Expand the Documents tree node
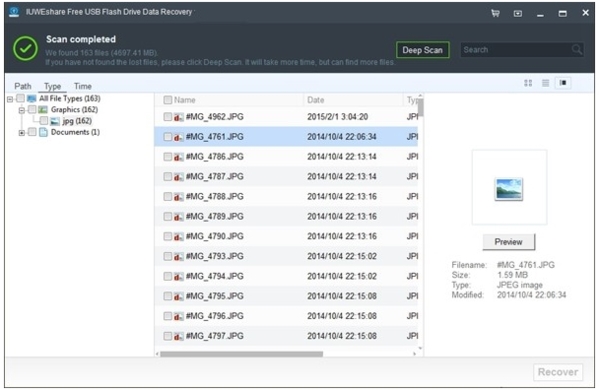599x390 pixels. [x=22, y=133]
